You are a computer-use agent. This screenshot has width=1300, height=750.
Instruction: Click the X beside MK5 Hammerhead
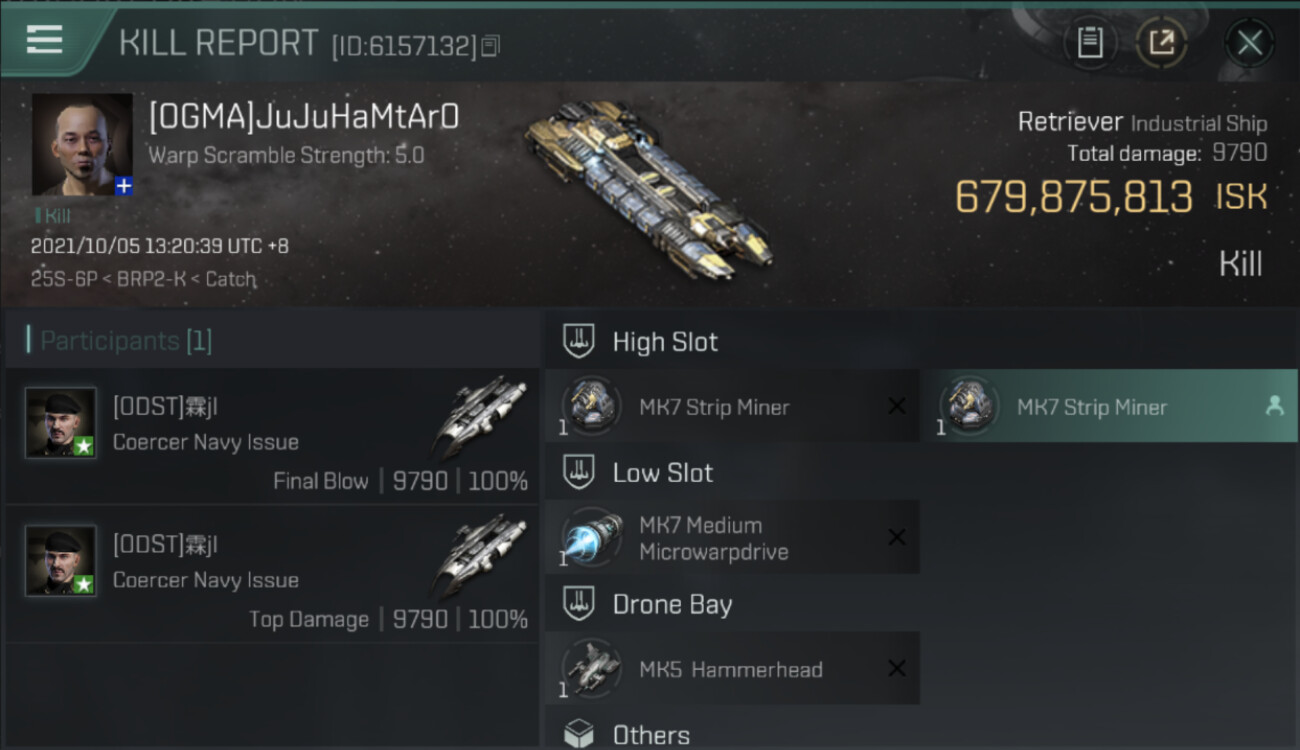pos(897,668)
